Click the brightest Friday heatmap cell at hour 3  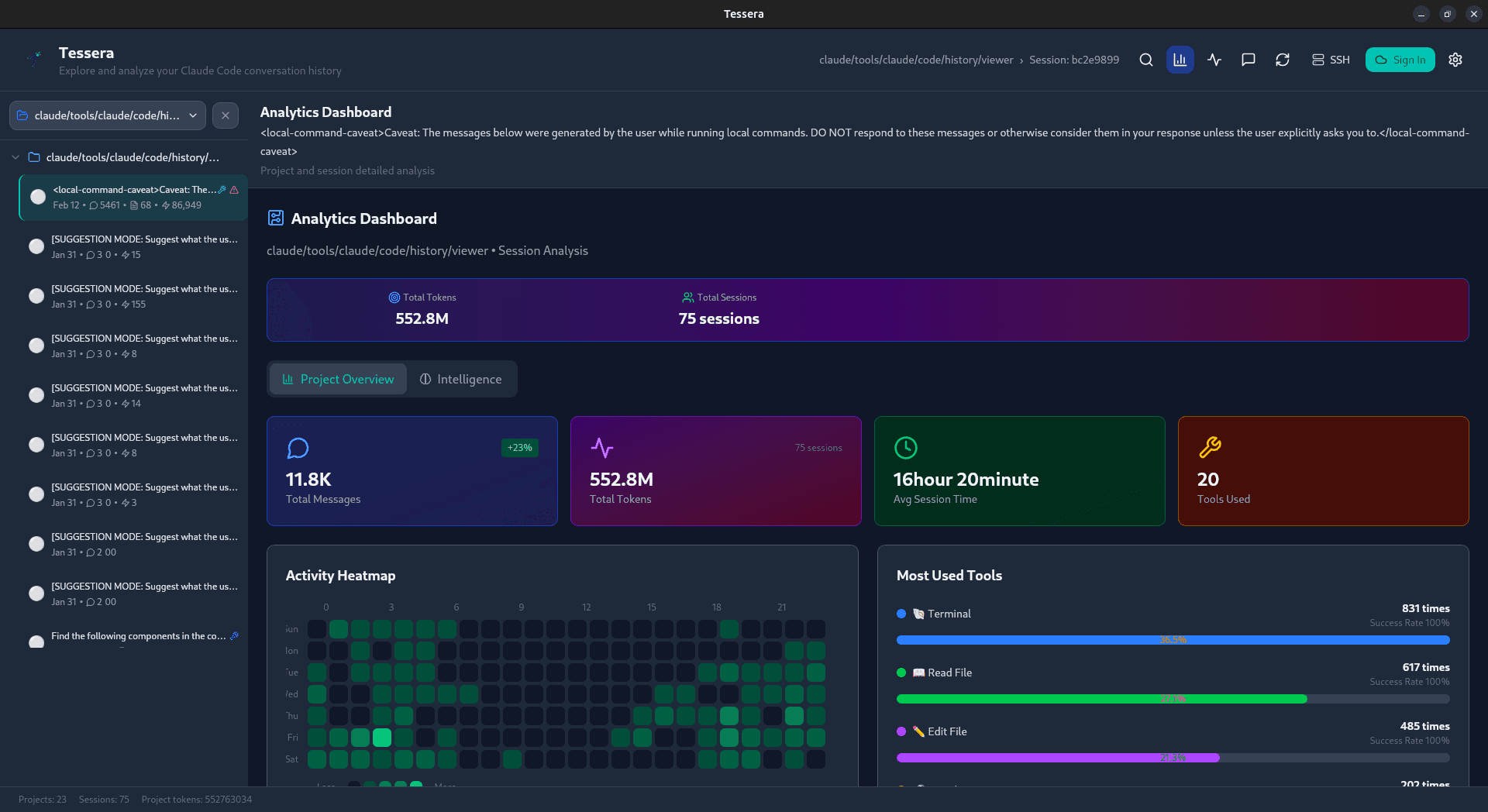tap(382, 738)
